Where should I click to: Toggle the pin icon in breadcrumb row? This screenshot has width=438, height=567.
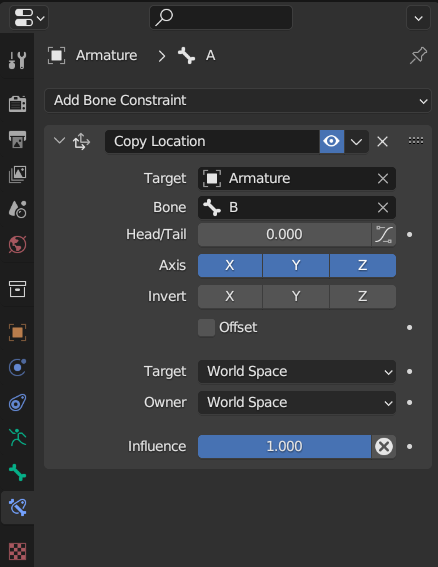(418, 56)
